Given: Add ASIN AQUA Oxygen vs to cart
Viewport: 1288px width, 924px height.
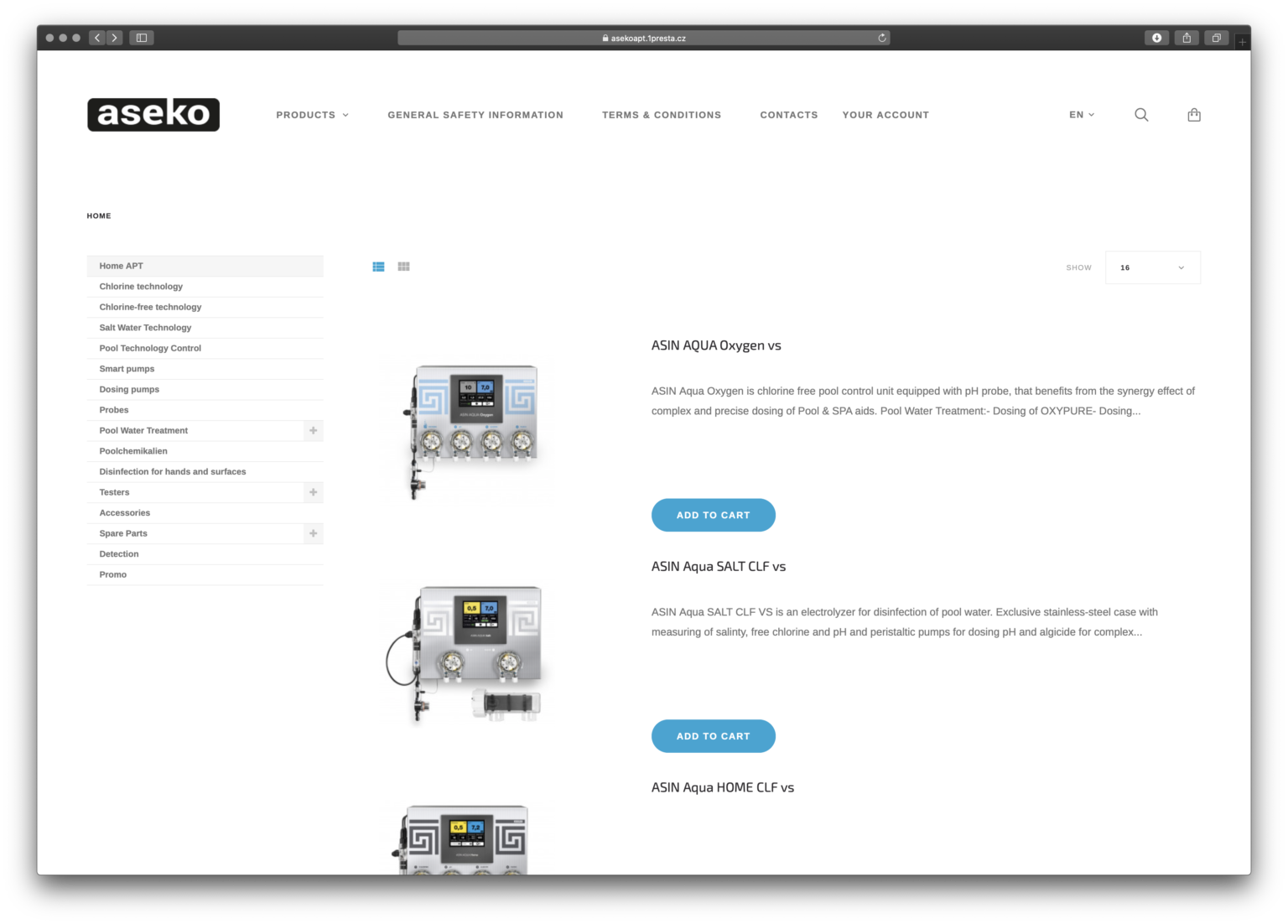Looking at the screenshot, I should click(714, 515).
